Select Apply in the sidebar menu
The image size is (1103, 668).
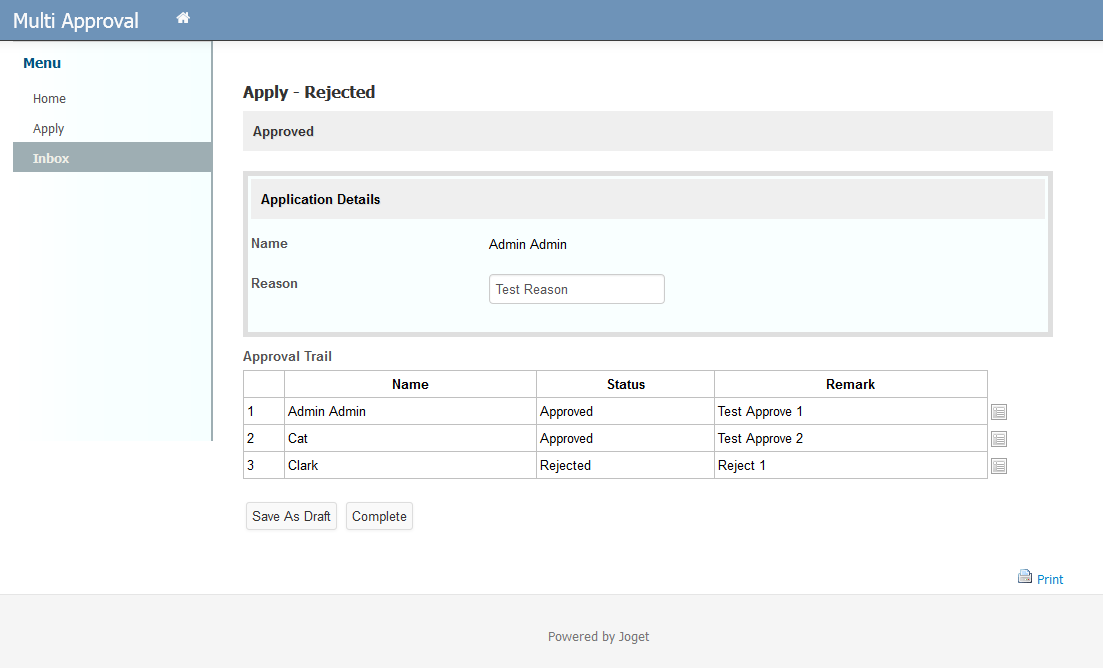48,129
